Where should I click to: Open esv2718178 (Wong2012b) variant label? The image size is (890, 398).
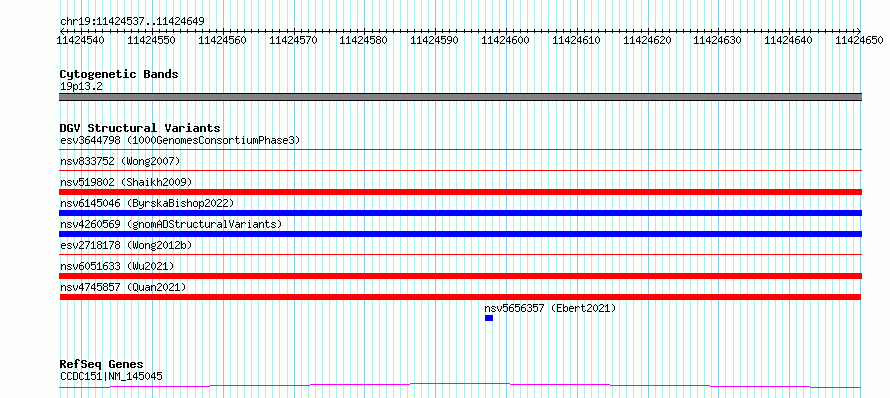126,245
